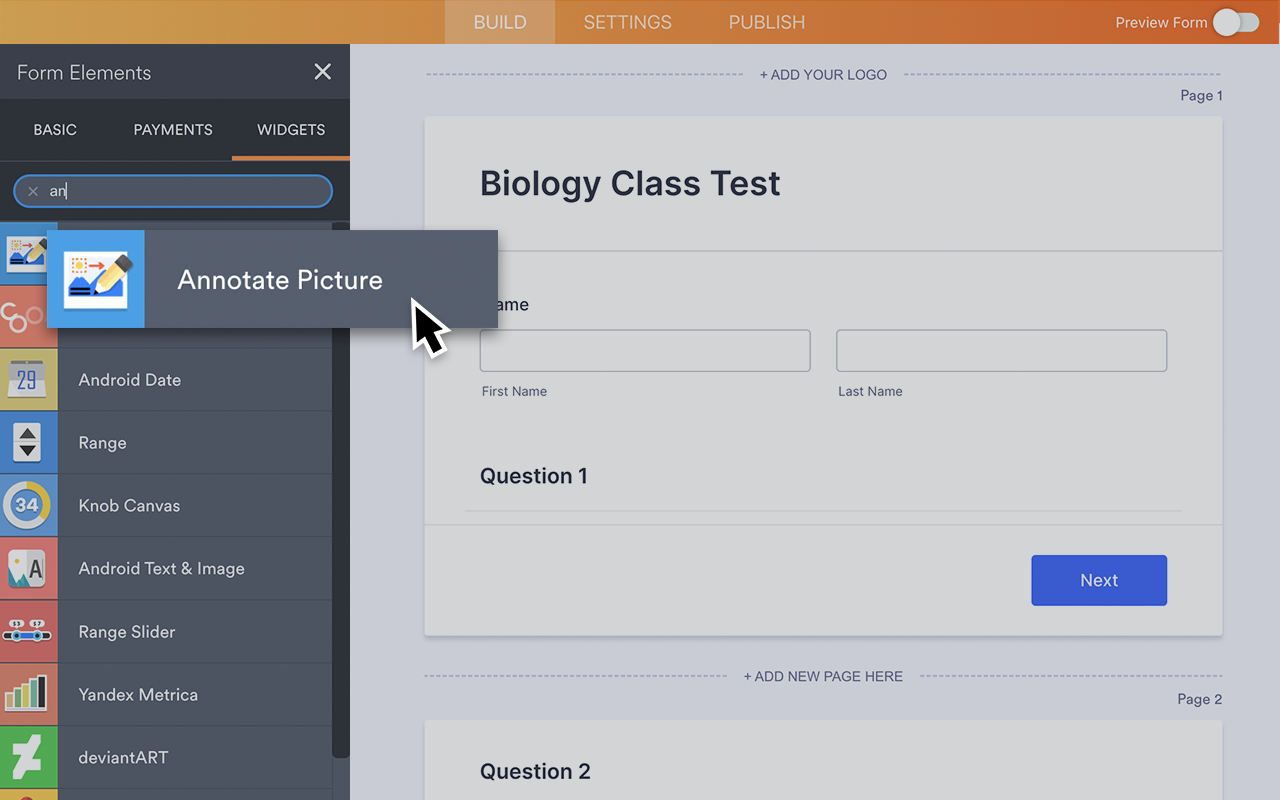The height and width of the screenshot is (800, 1280).
Task: Select the Range widget arrows icon
Action: point(28,442)
